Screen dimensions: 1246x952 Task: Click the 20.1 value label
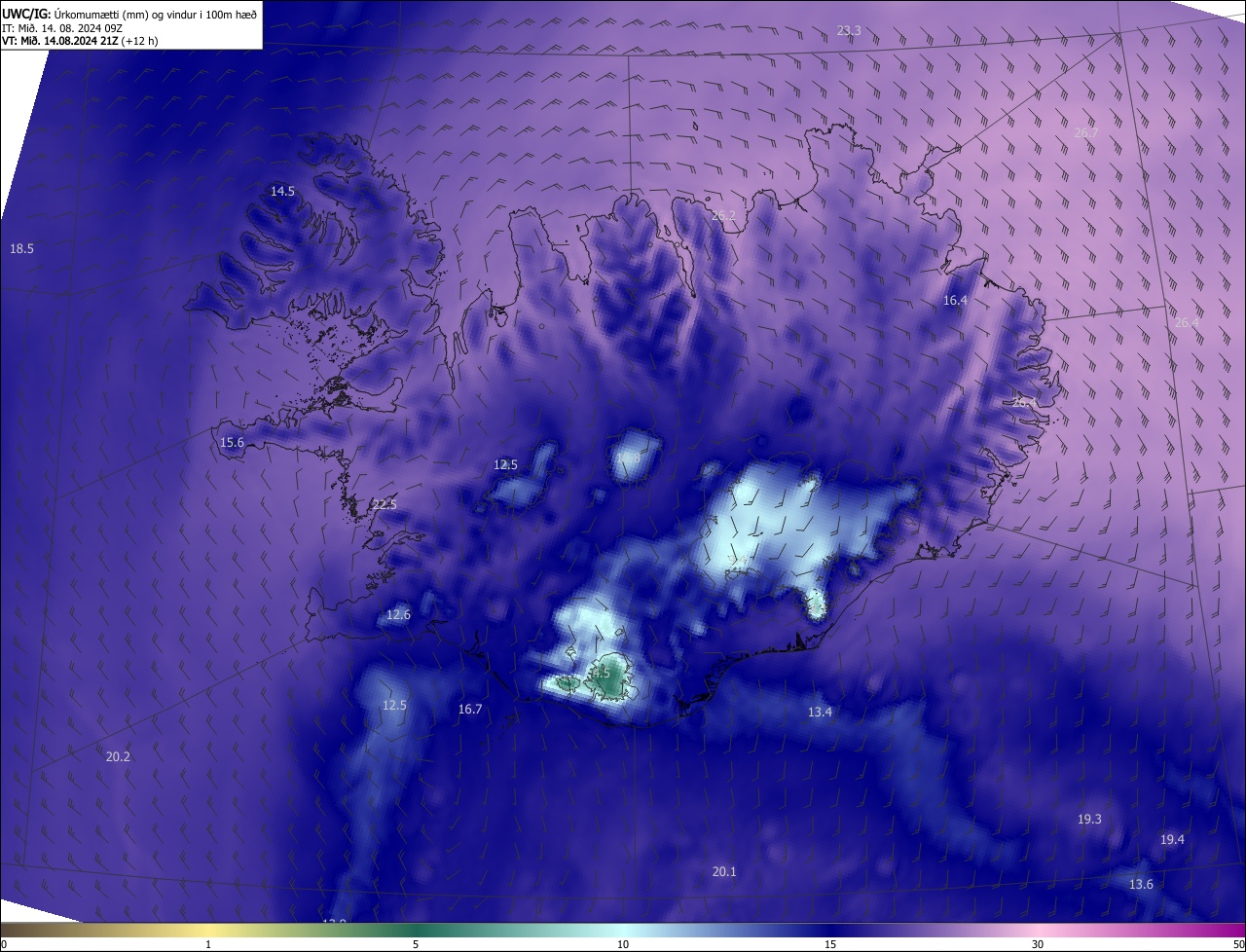(724, 872)
